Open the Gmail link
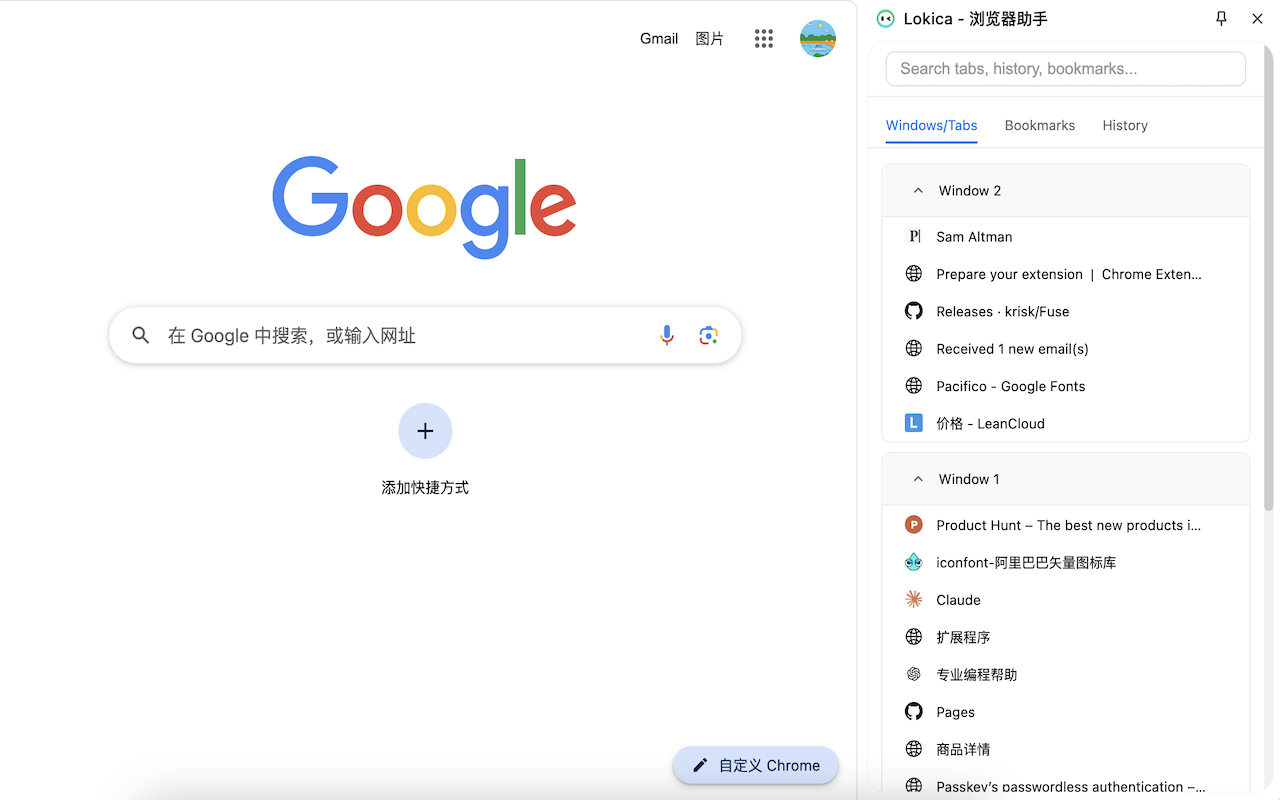Viewport: 1280px width, 800px height. pyautogui.click(x=659, y=38)
